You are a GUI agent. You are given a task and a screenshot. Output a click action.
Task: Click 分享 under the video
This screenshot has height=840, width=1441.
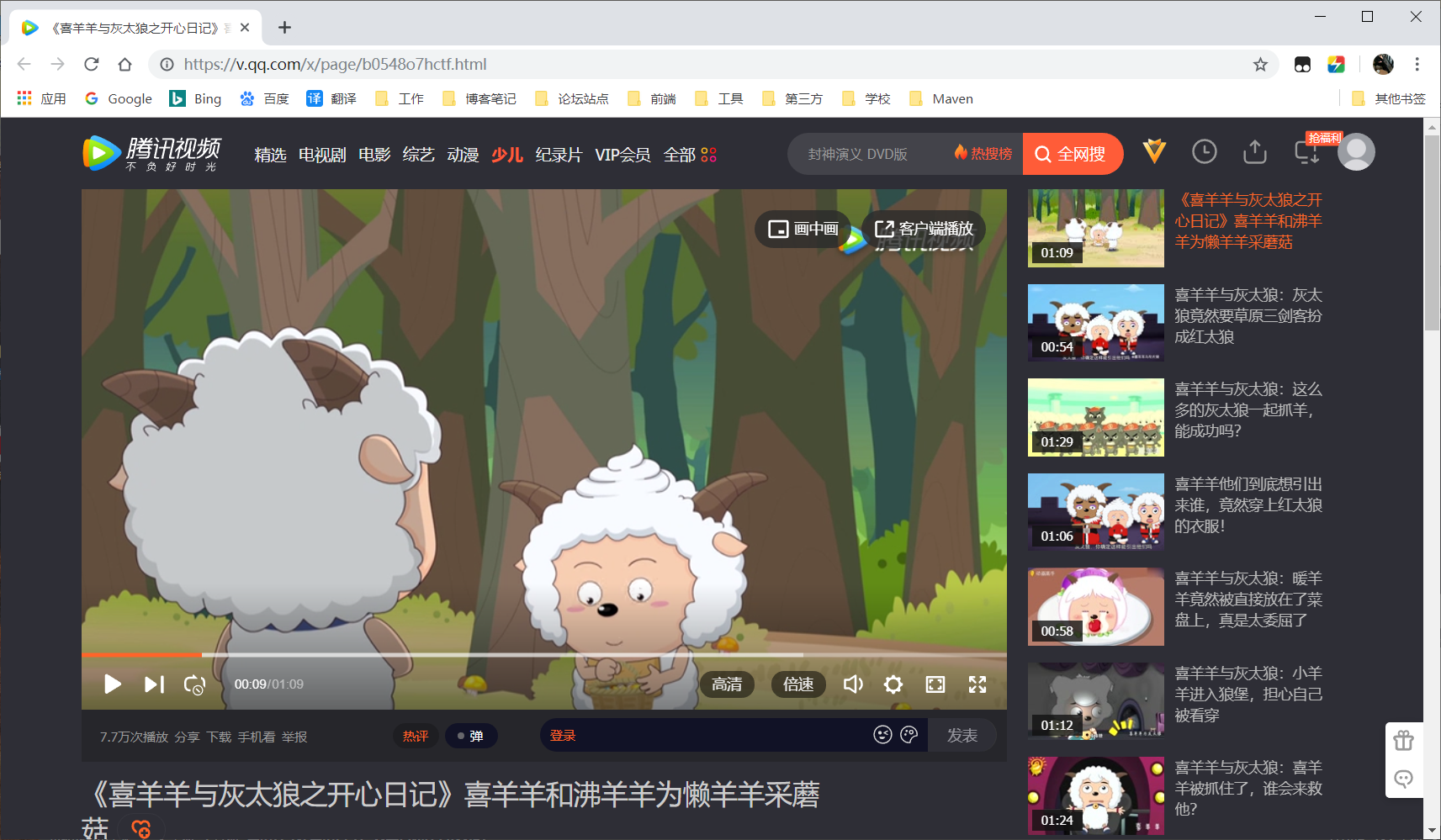coord(187,737)
